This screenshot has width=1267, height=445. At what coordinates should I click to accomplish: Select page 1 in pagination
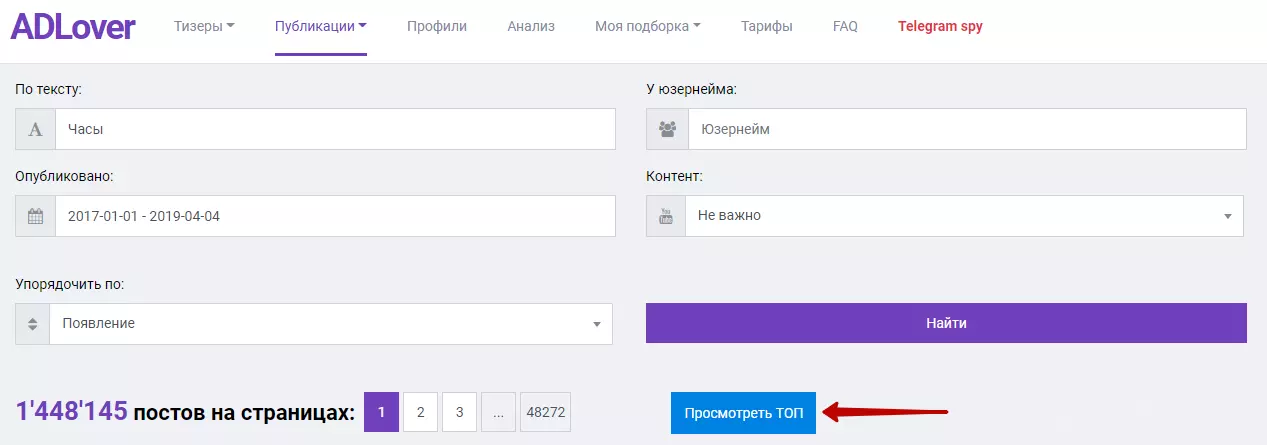(381, 412)
